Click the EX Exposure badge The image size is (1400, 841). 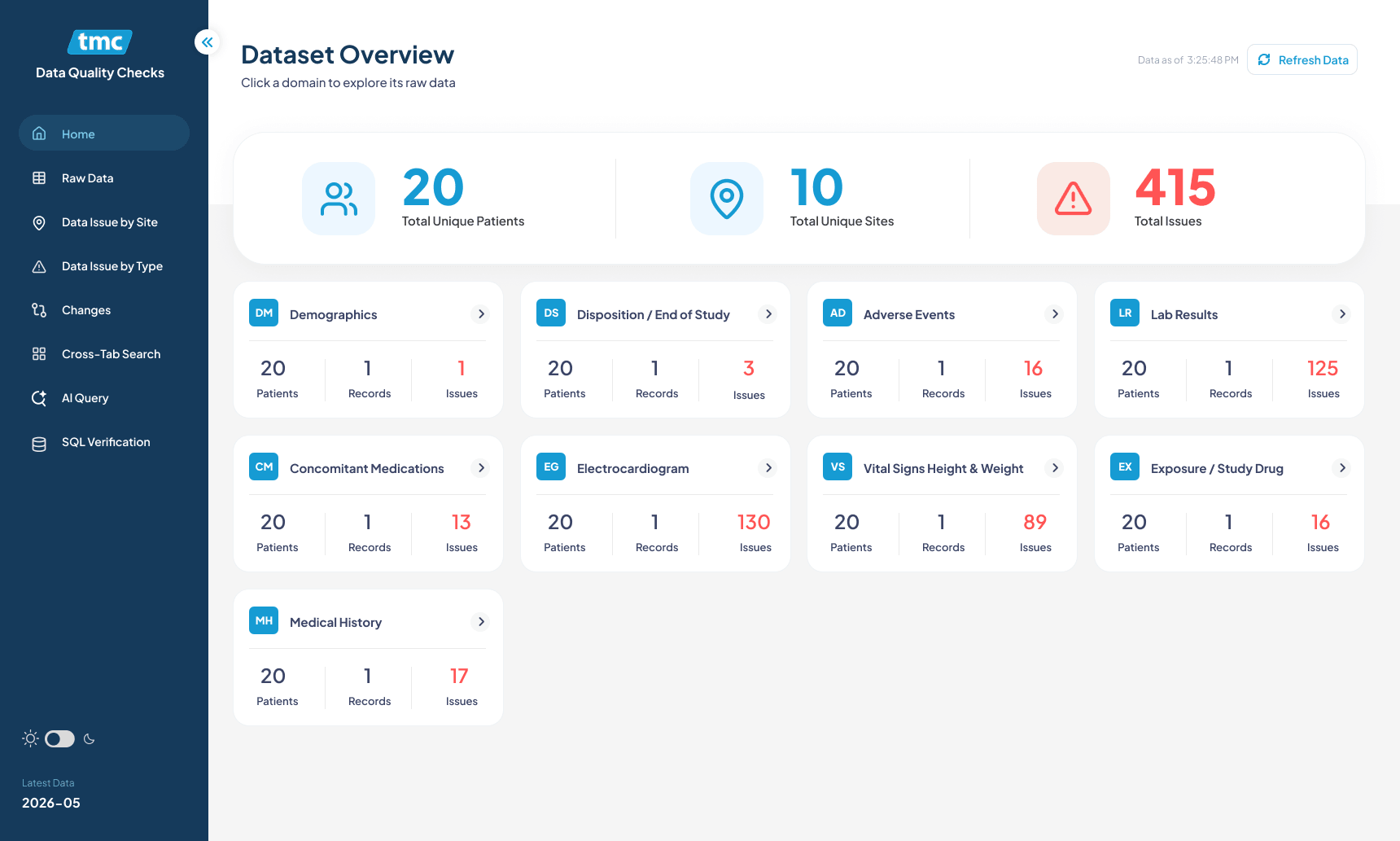tap(1125, 466)
